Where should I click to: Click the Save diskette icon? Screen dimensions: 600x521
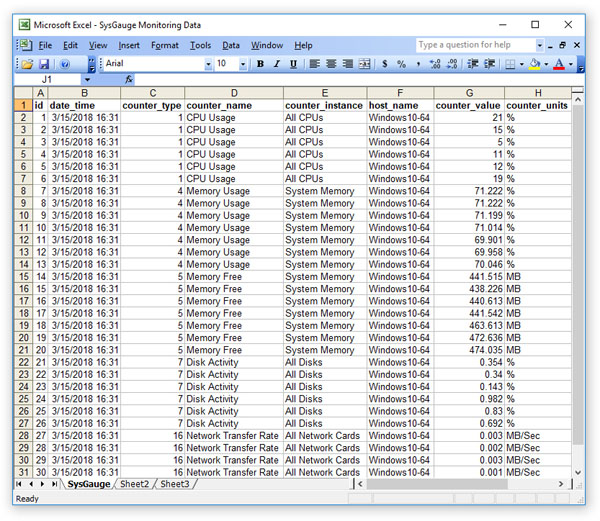[44, 64]
